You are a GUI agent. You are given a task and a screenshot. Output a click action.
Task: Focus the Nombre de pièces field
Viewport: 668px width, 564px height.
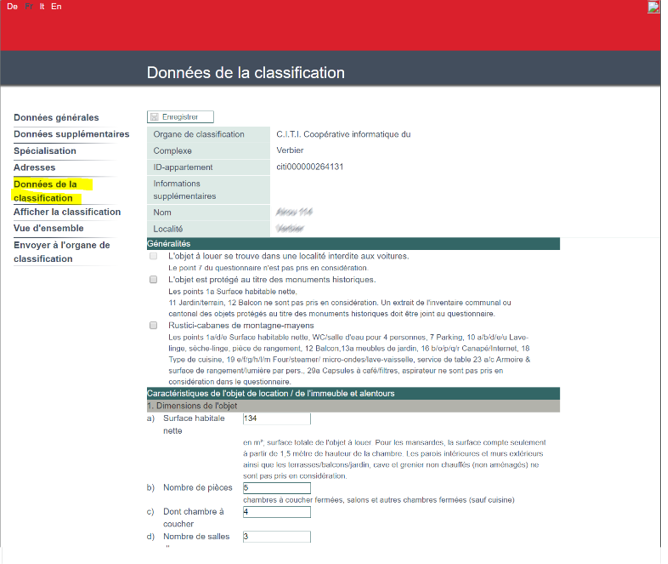click(x=276, y=488)
